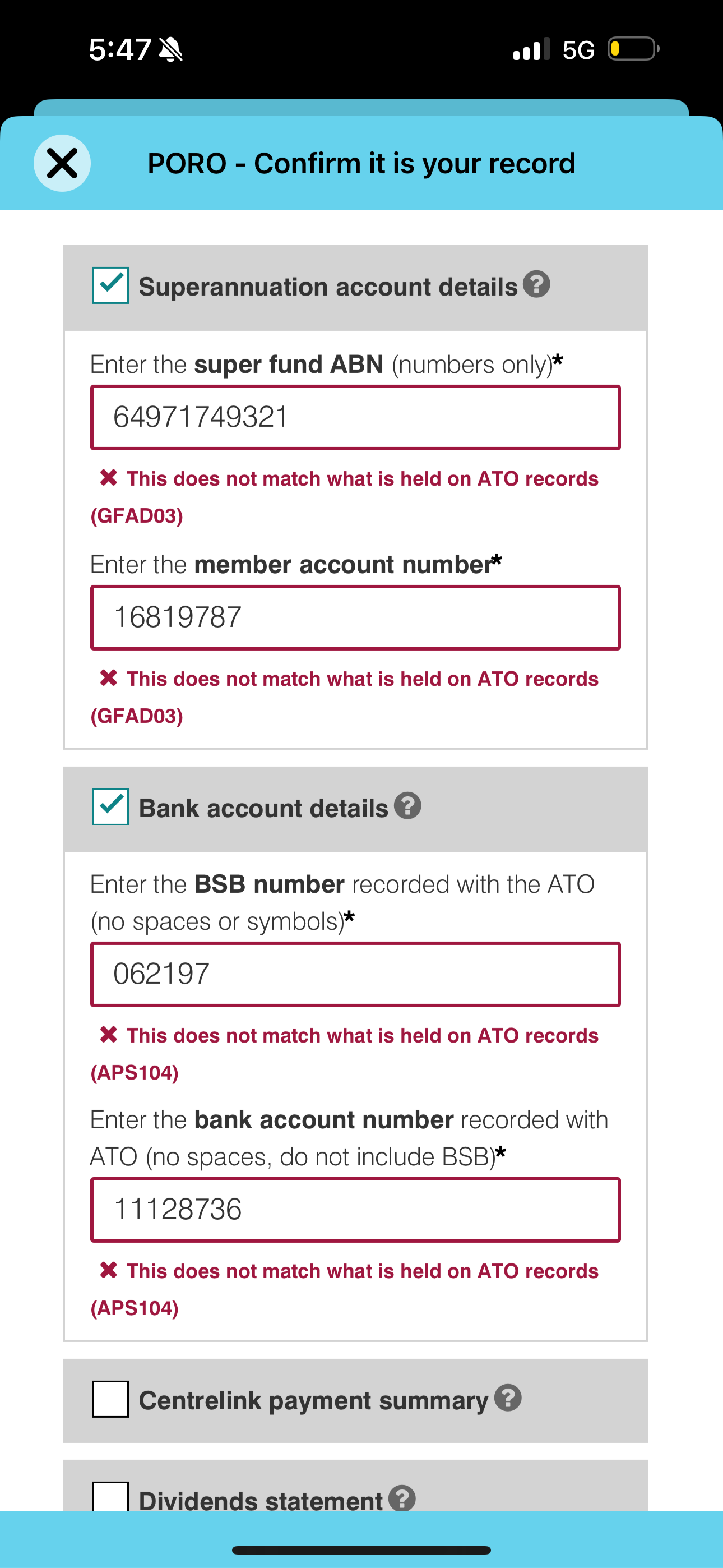Close the PORO confirmation dialog
Viewport: 723px width, 1568px height.
[62, 163]
